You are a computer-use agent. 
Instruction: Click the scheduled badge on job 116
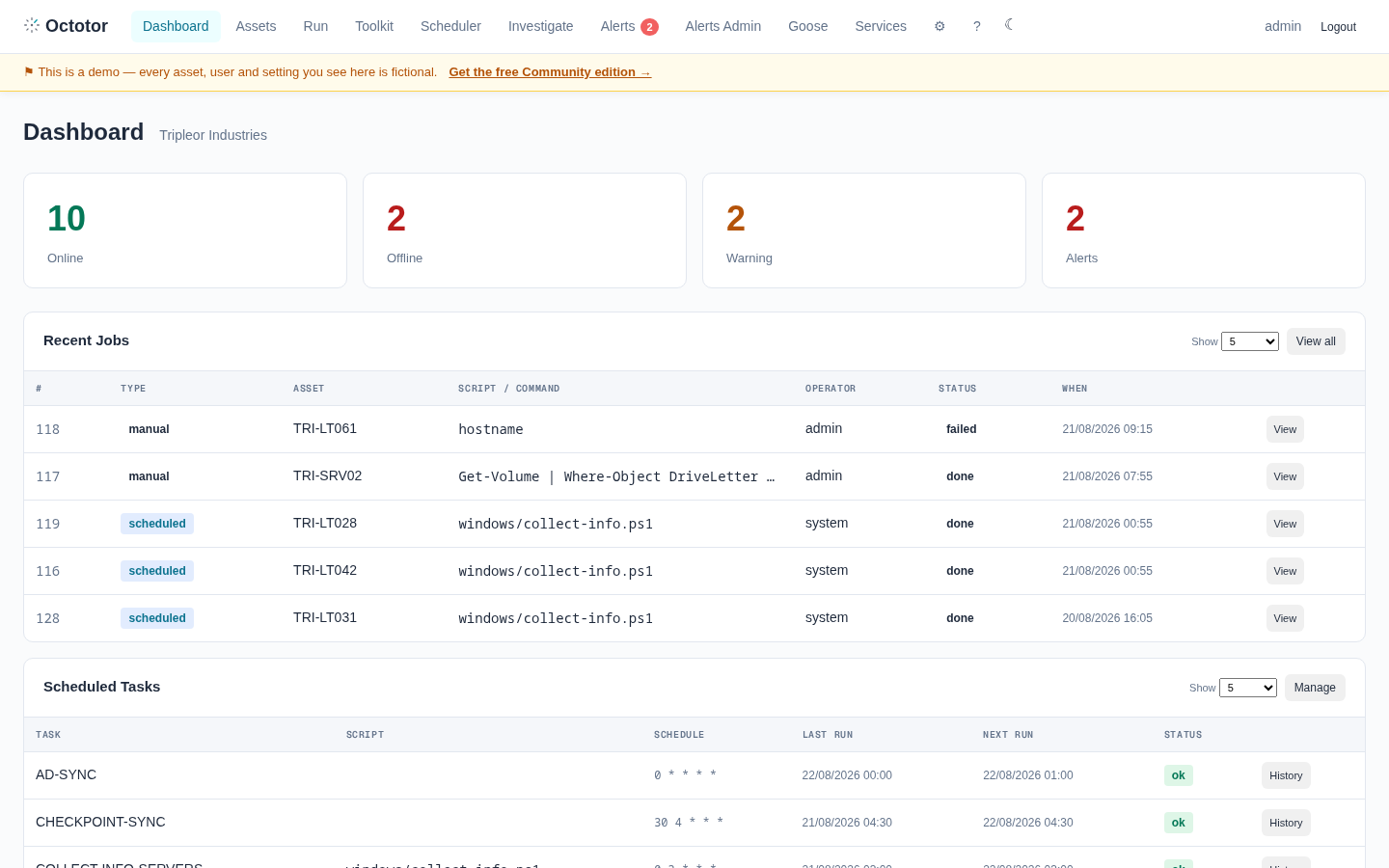point(157,571)
